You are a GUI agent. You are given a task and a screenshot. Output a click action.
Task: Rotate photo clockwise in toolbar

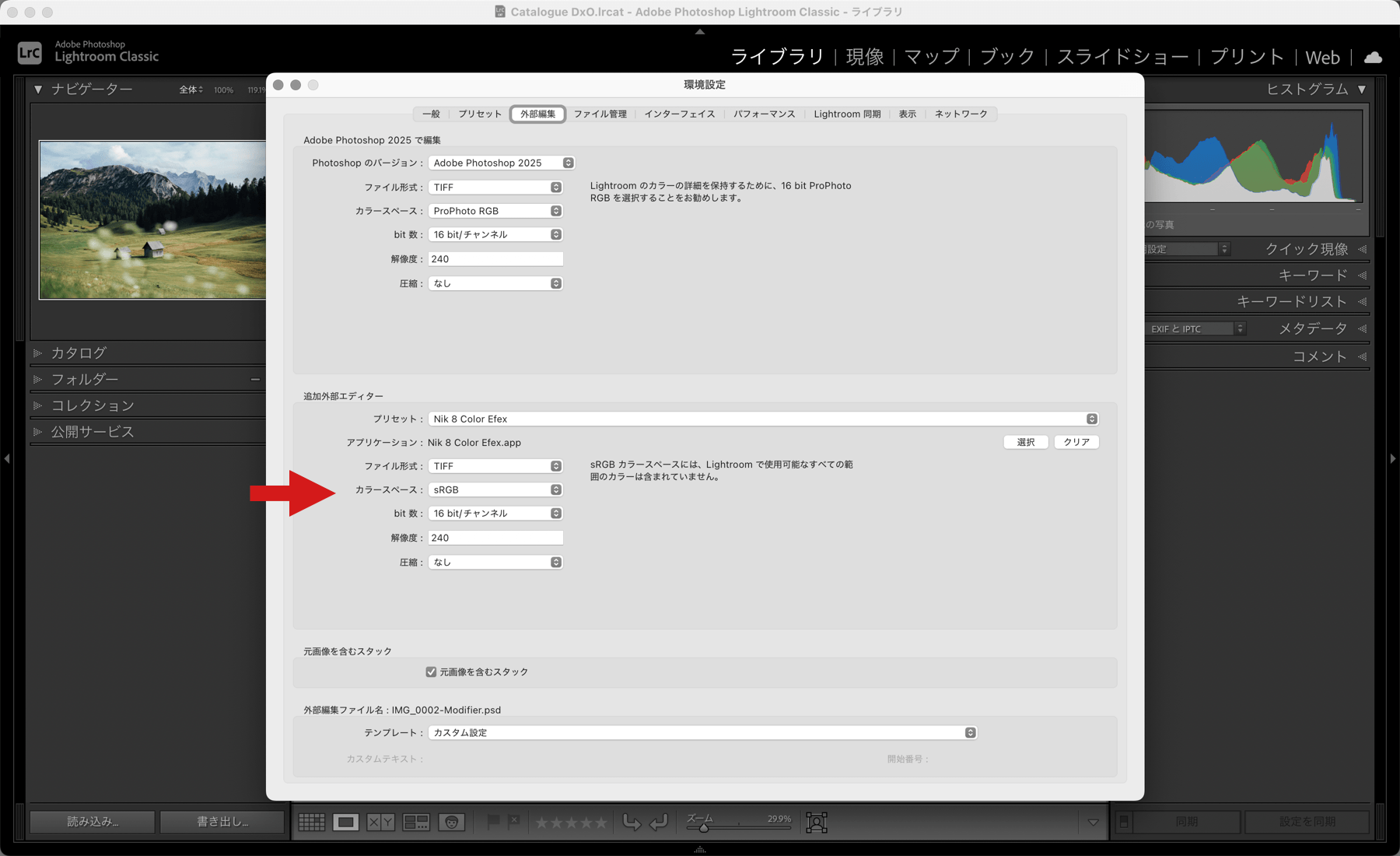point(659,822)
